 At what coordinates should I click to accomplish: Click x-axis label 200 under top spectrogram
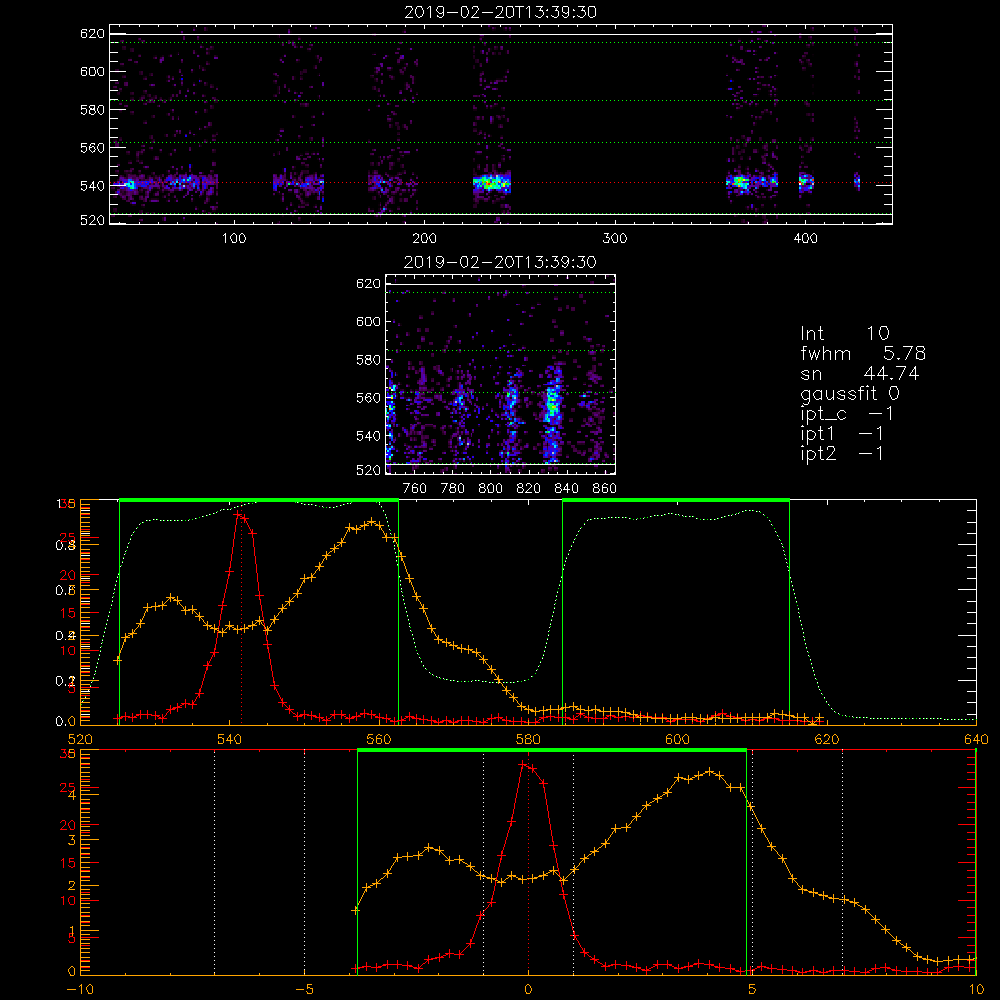tap(424, 239)
